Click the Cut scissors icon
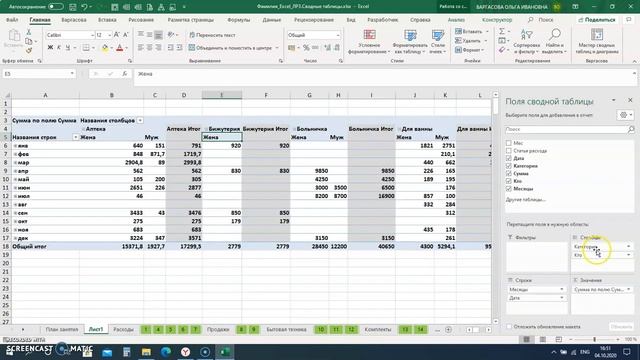The height and width of the screenshot is (360, 640). tap(29, 32)
